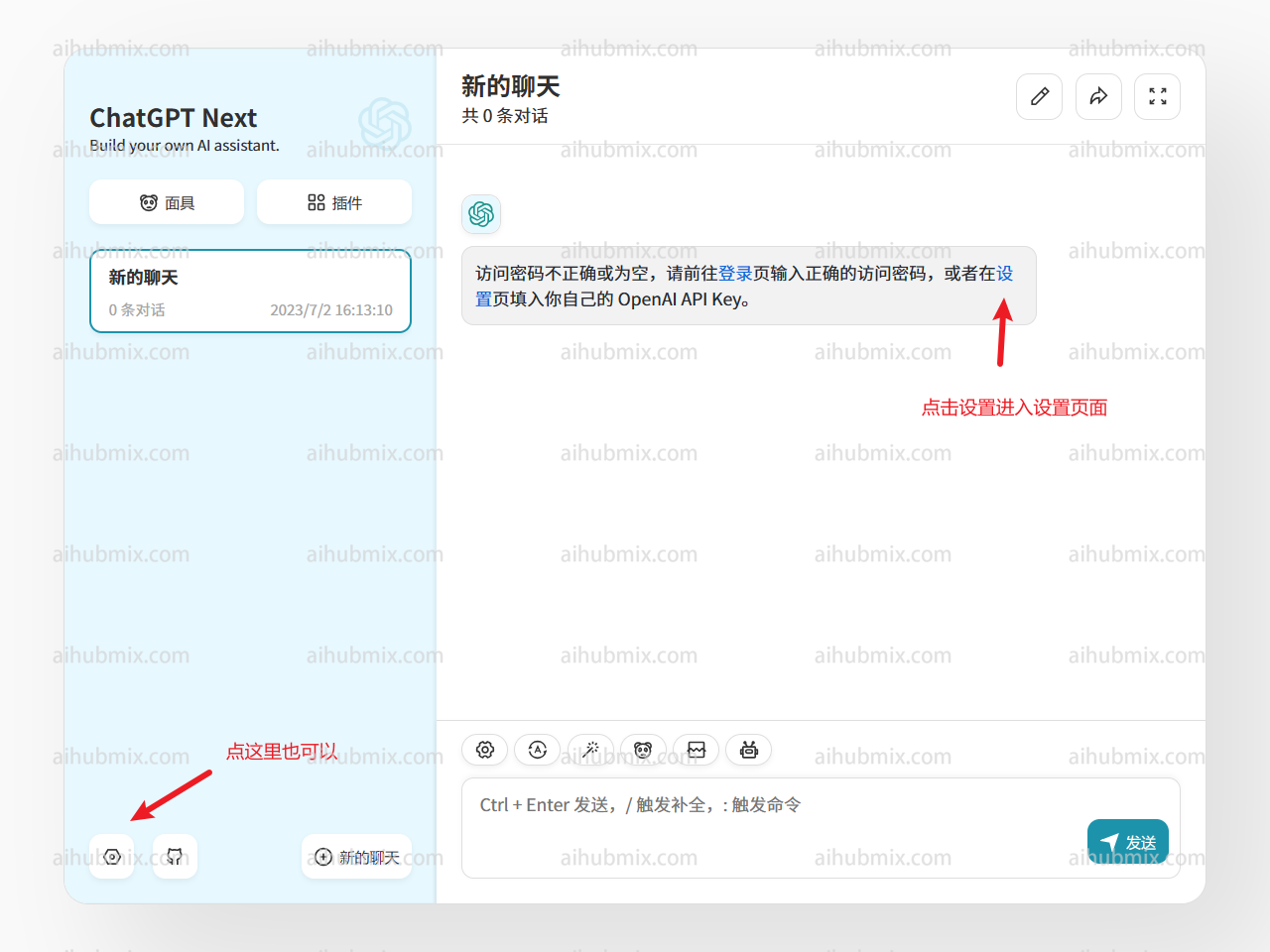Image resolution: width=1270 pixels, height=952 pixels.
Task: Open chat settings gear above input
Action: pyautogui.click(x=485, y=750)
